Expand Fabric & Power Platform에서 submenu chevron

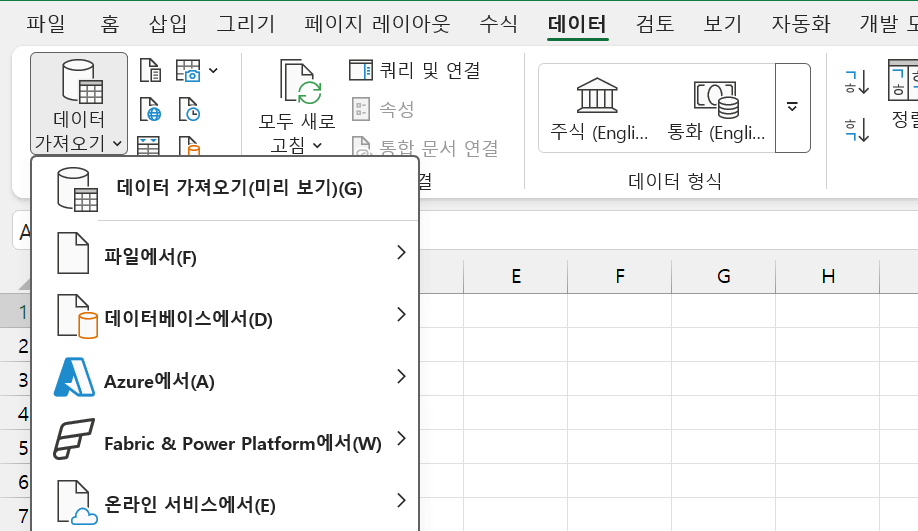coord(401,438)
